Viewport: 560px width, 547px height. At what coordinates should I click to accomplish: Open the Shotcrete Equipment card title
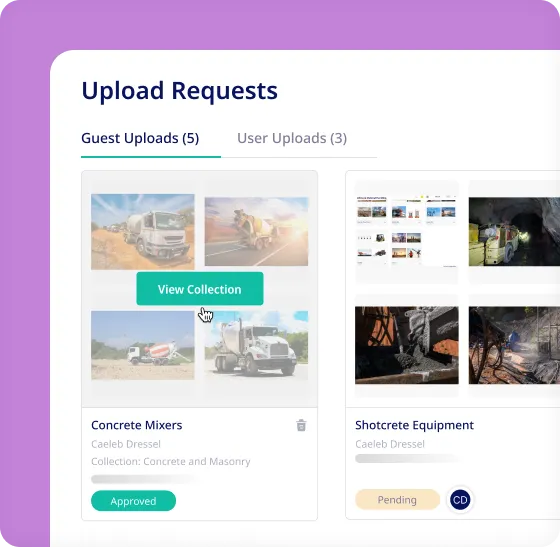[x=414, y=425]
